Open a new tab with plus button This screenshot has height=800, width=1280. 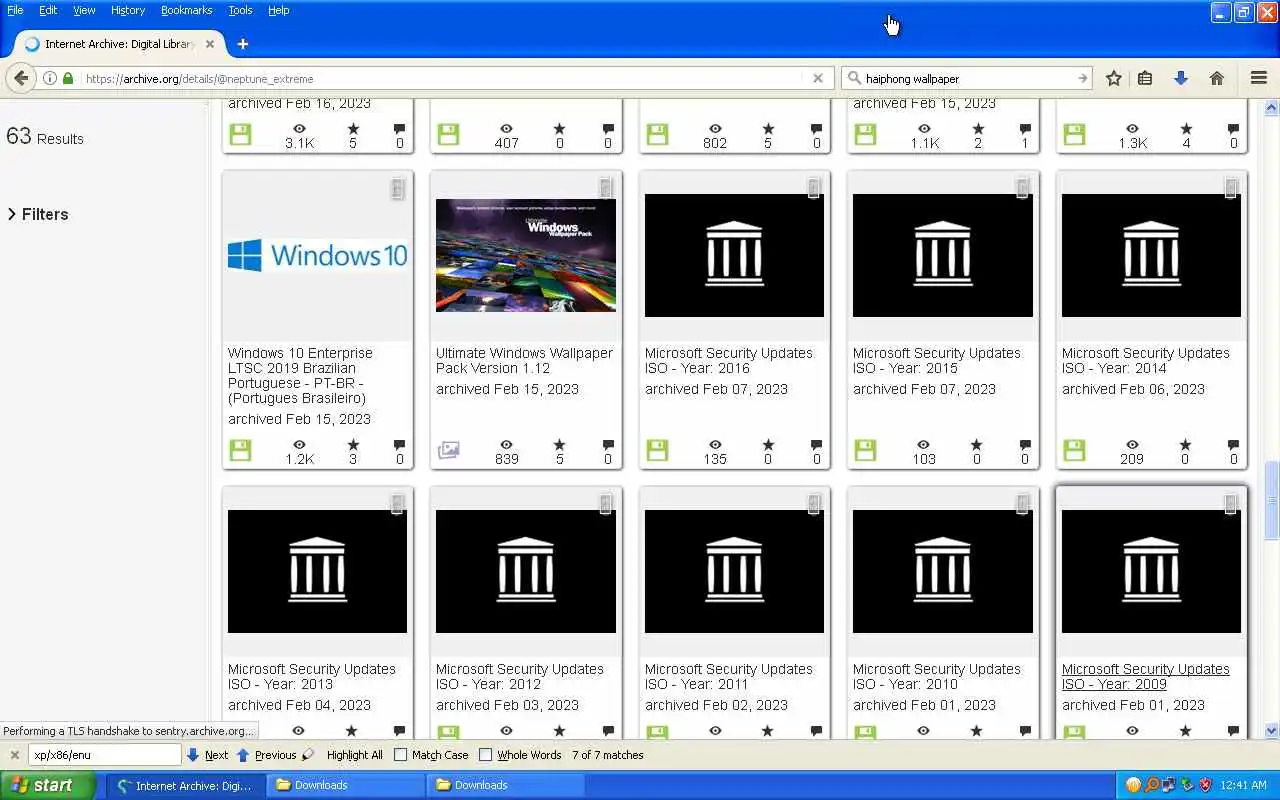[242, 44]
